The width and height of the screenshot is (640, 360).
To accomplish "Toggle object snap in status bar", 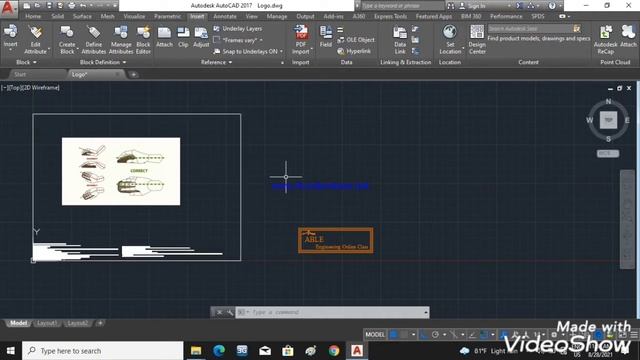I will click(484, 335).
